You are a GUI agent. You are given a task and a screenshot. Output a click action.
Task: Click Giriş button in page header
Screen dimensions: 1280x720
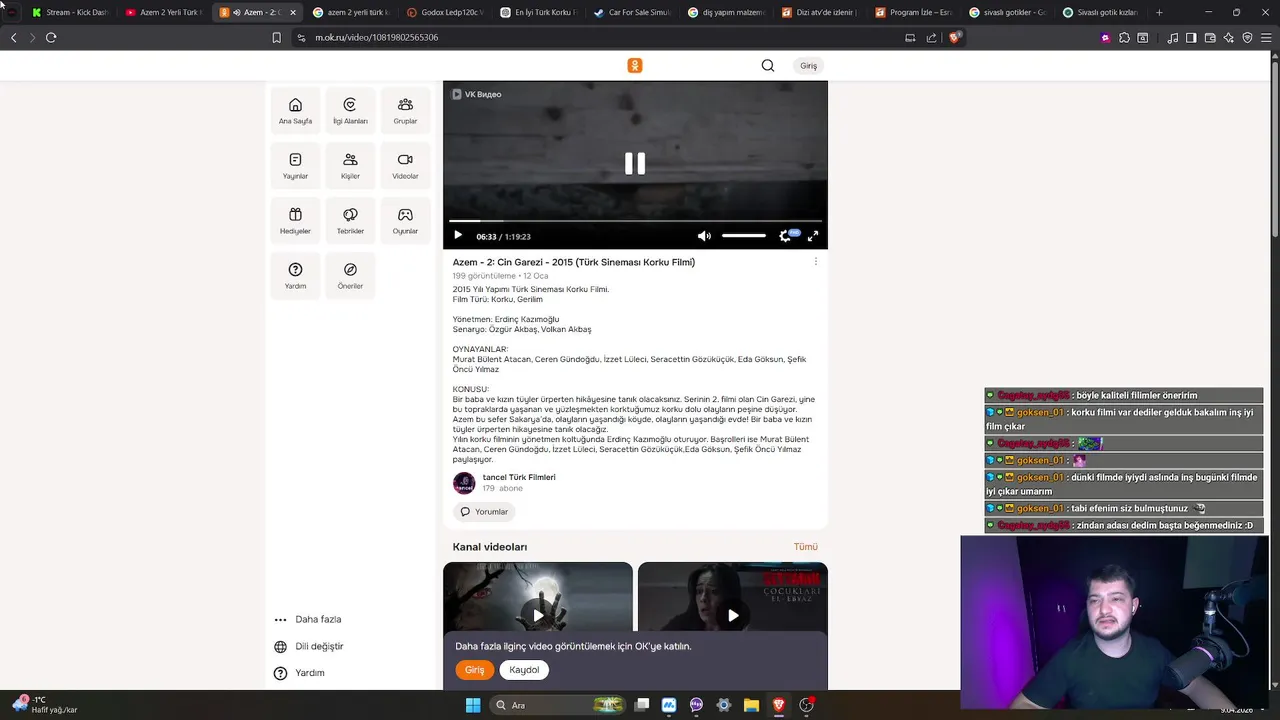[x=808, y=65]
